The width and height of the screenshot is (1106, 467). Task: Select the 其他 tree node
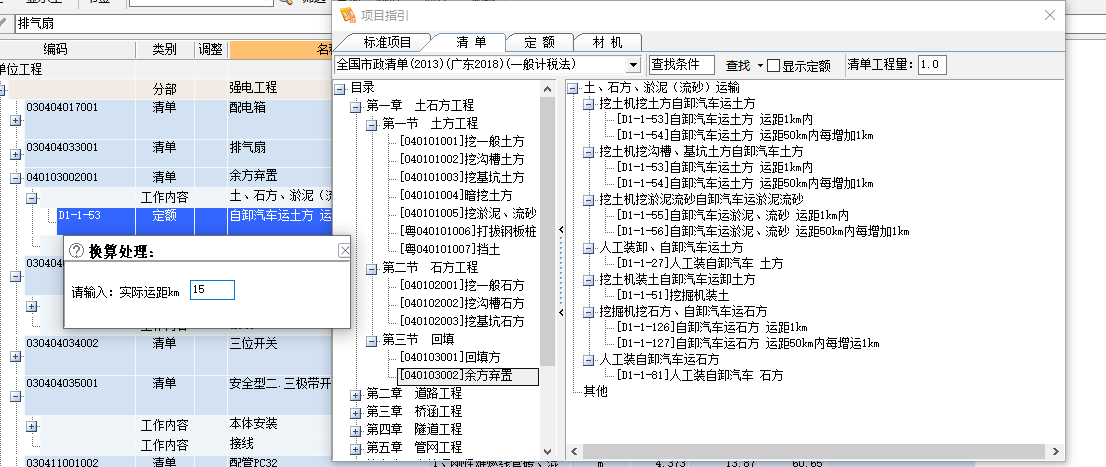click(595, 392)
